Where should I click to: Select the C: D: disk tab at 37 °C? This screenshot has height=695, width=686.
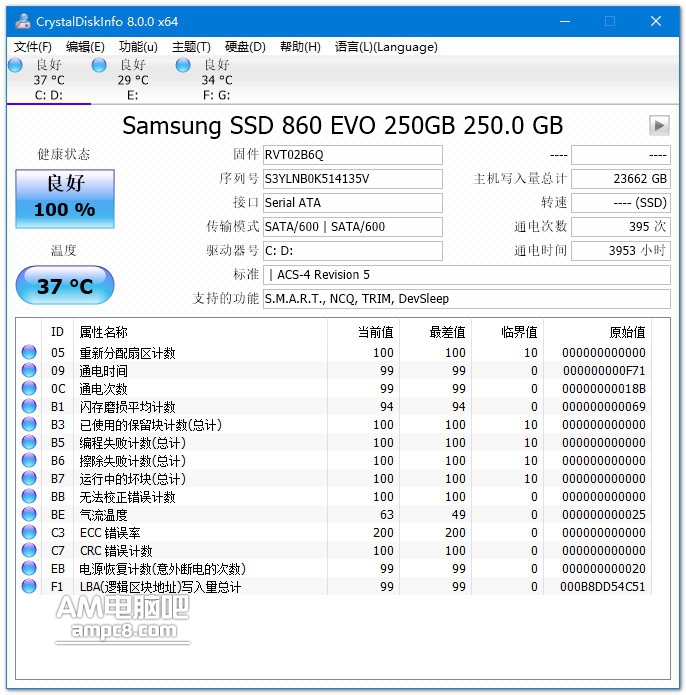49,80
